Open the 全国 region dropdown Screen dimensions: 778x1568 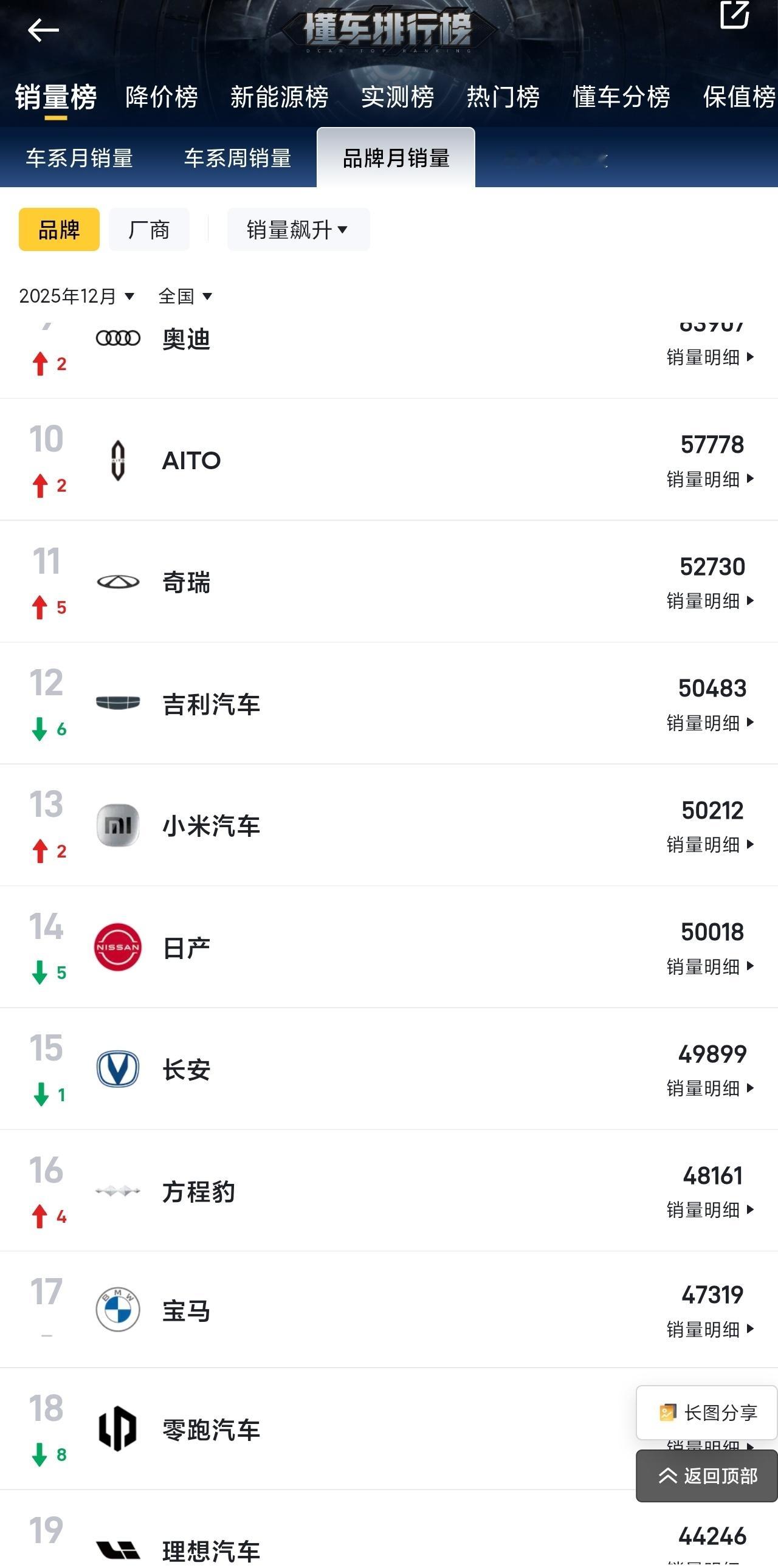point(185,297)
